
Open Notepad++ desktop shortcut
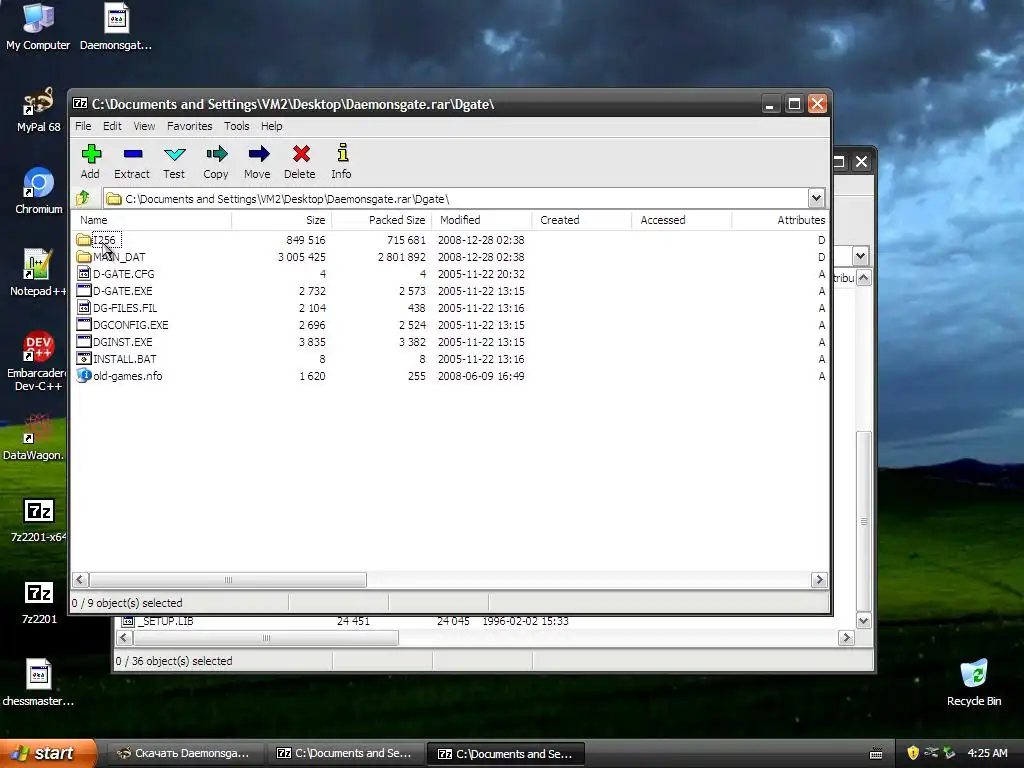[x=38, y=273]
